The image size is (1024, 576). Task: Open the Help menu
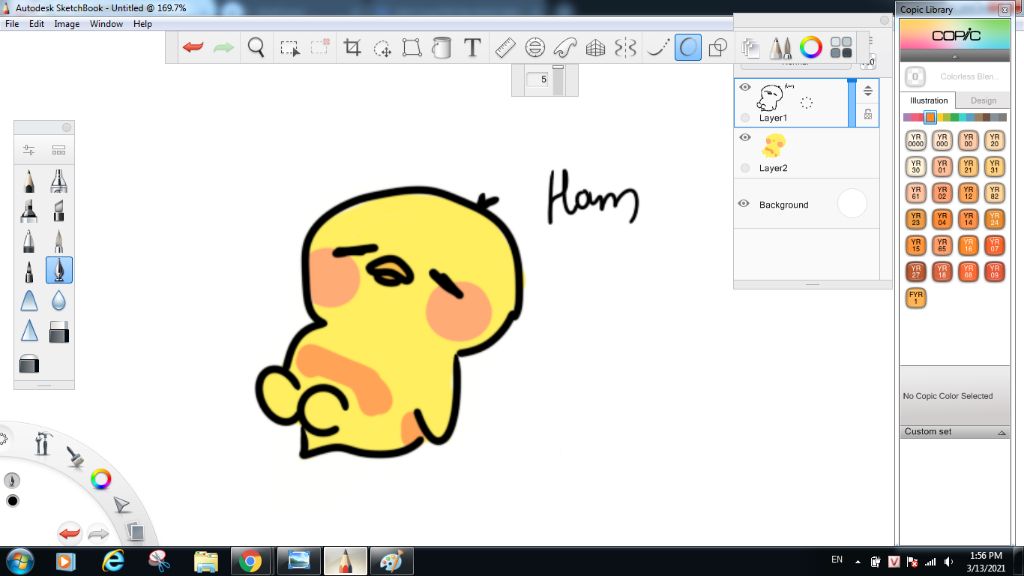(x=142, y=24)
